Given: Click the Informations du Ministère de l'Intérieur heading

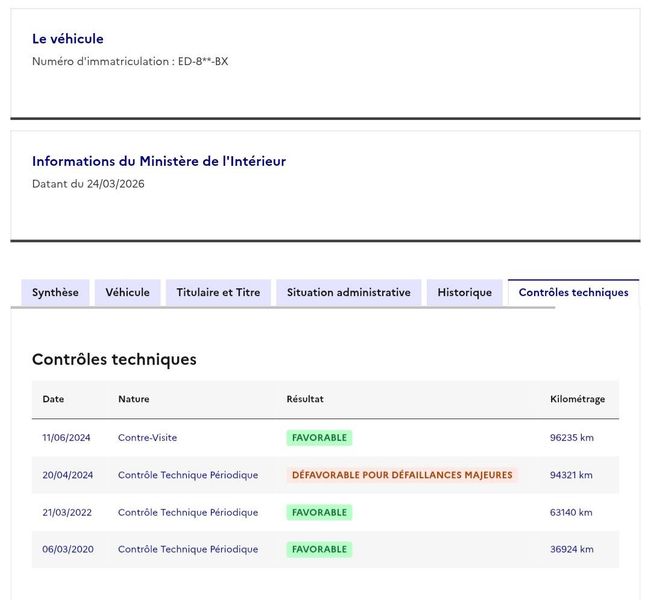Looking at the screenshot, I should pyautogui.click(x=159, y=161).
